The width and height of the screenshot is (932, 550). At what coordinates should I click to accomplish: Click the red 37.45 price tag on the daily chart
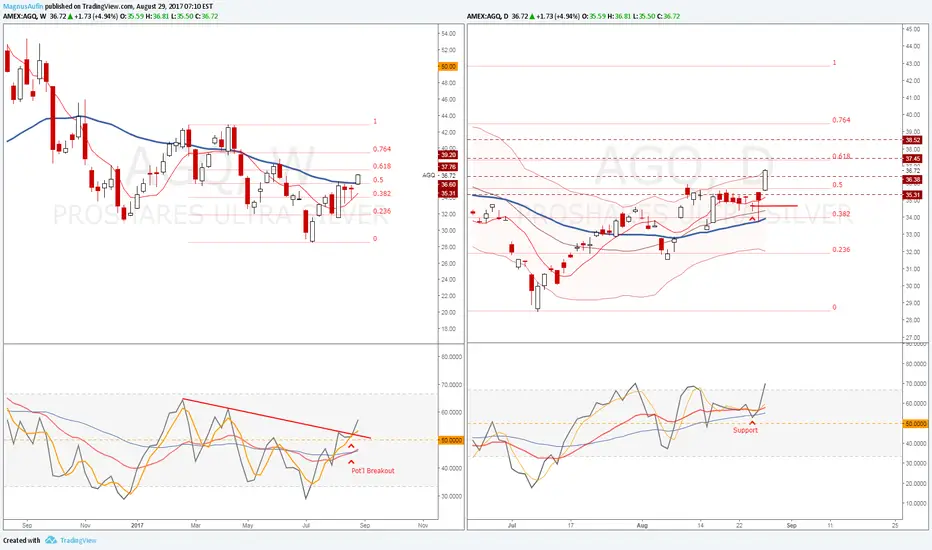pos(912,159)
